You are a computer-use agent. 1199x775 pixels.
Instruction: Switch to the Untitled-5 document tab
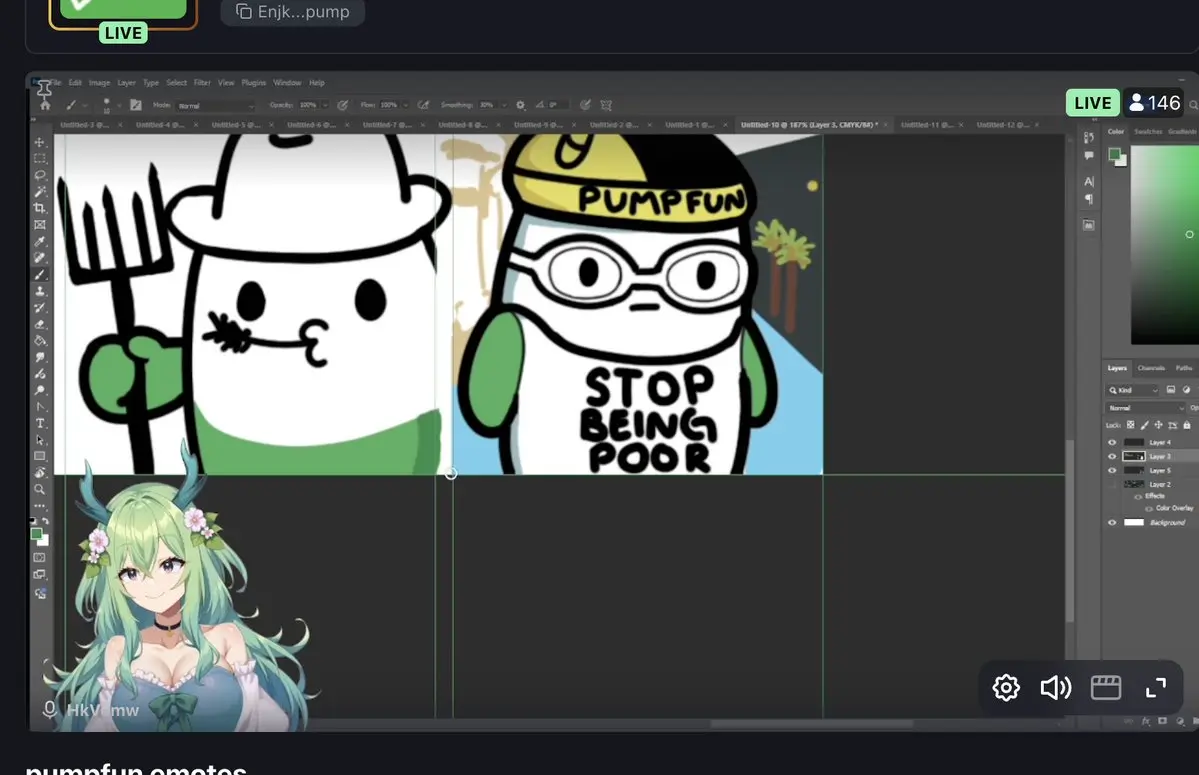[236, 125]
